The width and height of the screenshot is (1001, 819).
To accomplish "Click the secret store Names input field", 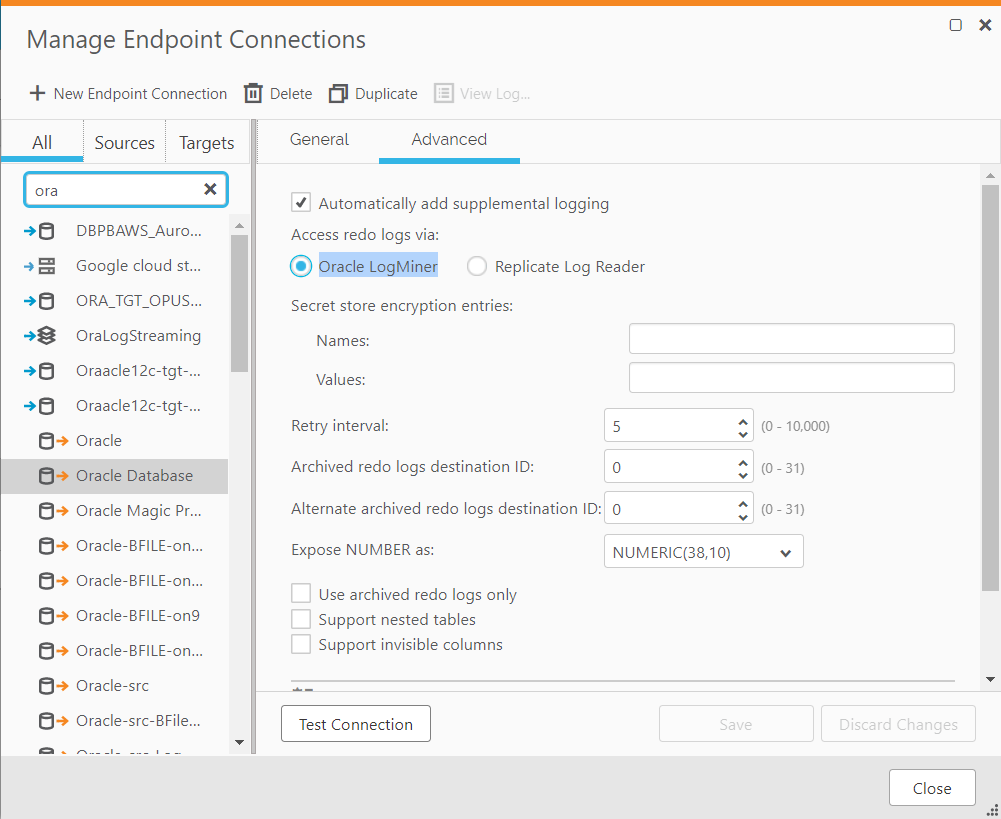I will click(x=791, y=339).
